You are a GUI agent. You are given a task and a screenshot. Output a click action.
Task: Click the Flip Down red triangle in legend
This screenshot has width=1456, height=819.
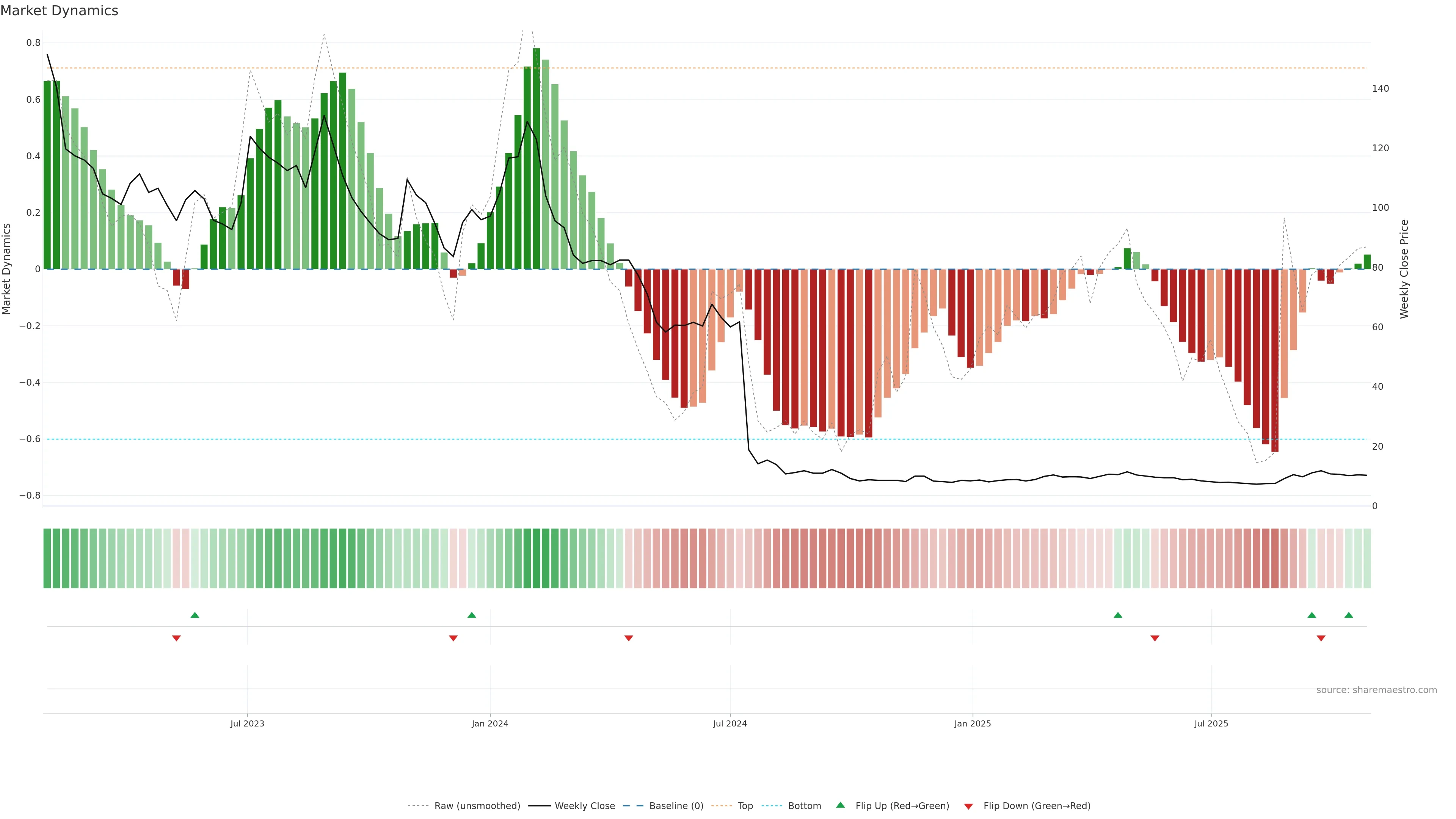tap(968, 806)
